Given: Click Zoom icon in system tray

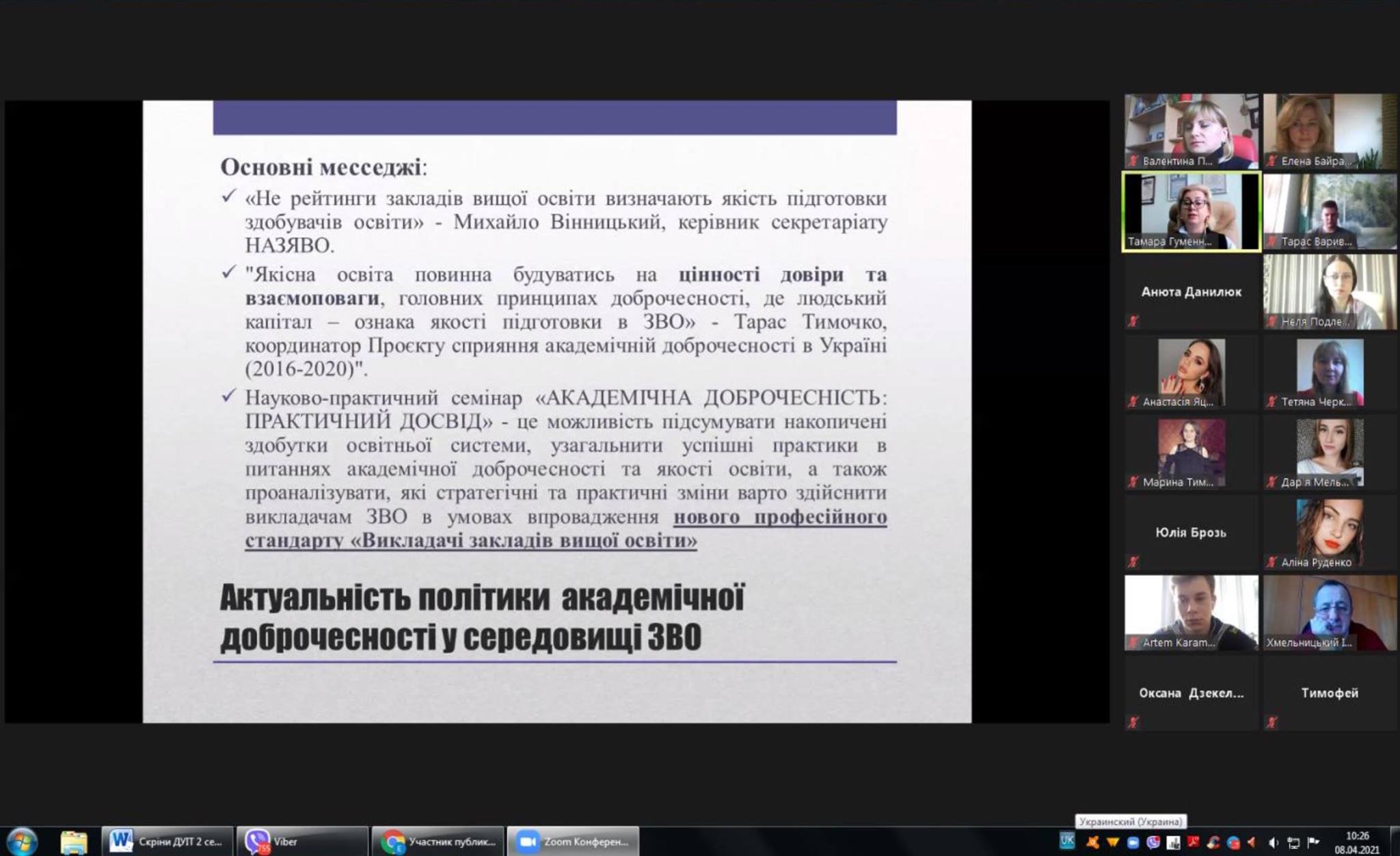Looking at the screenshot, I should (1133, 842).
